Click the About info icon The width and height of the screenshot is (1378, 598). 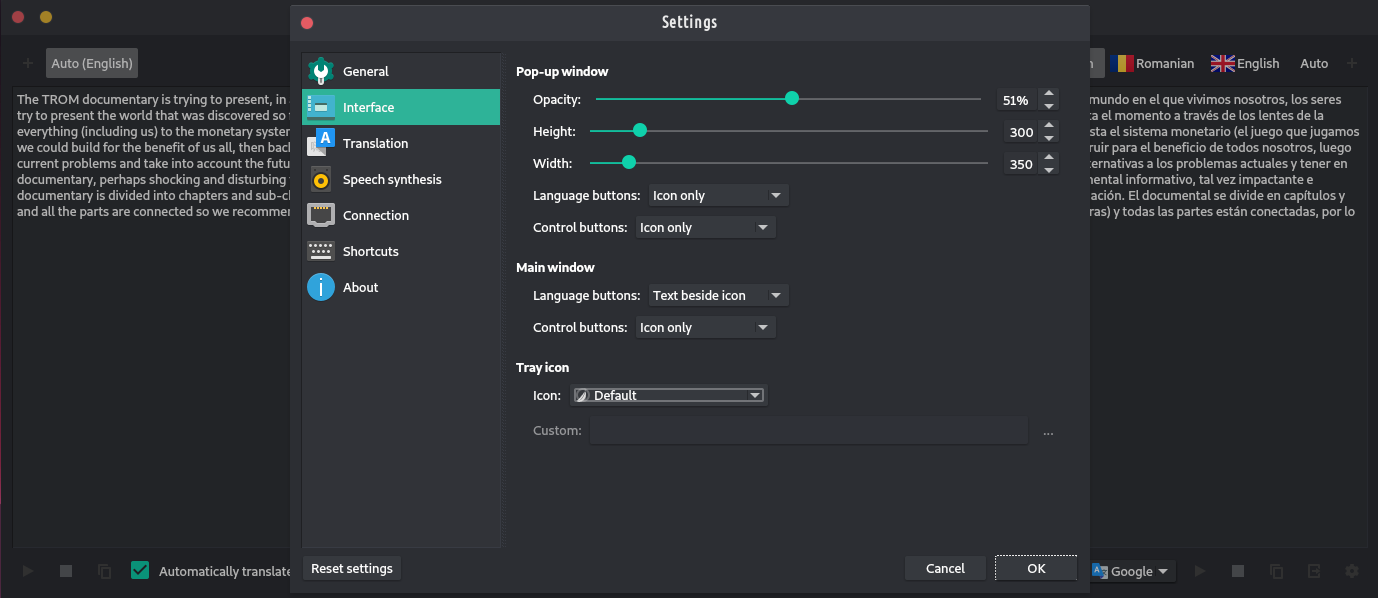(321, 288)
